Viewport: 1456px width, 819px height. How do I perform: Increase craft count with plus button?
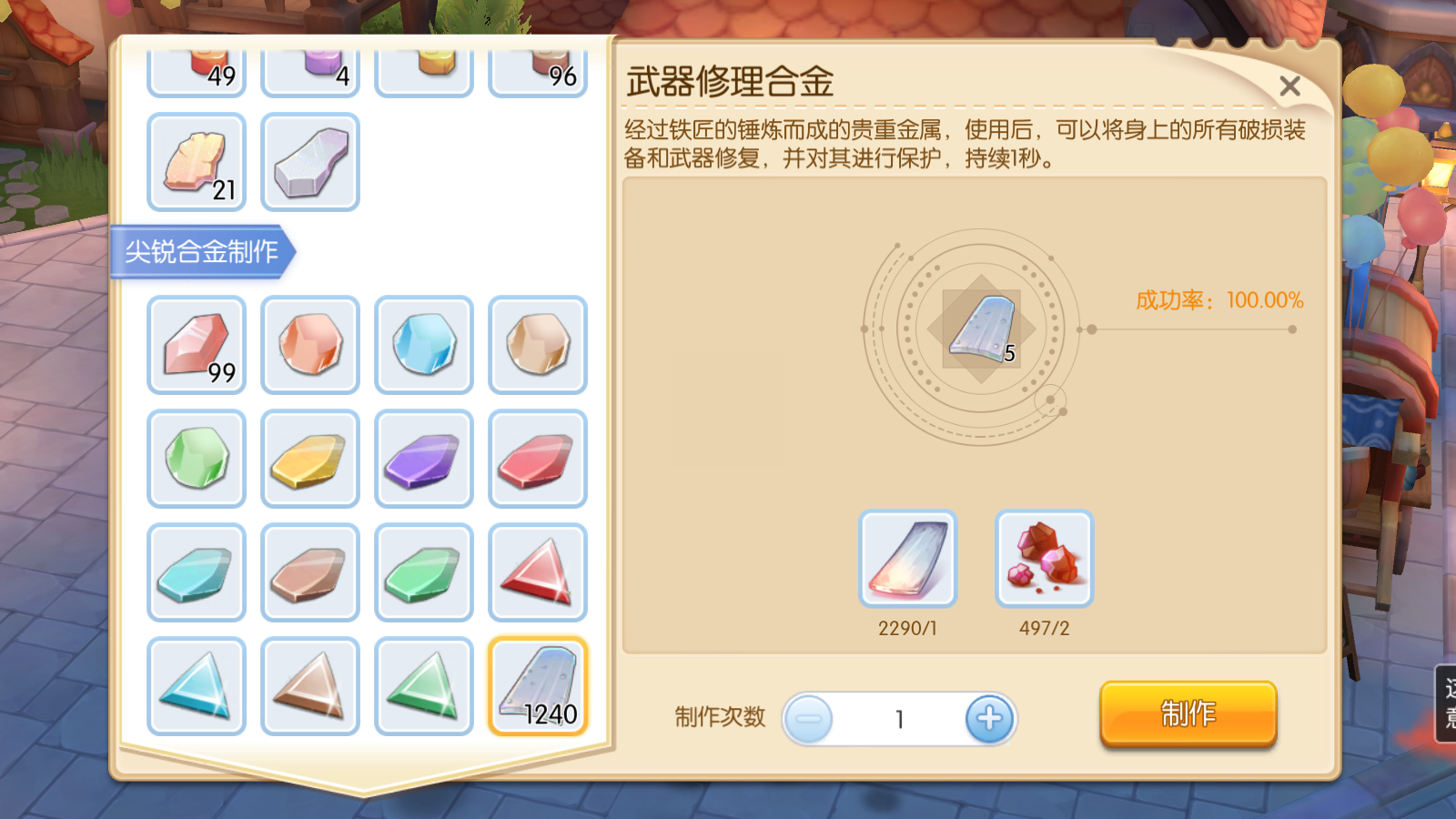989,719
